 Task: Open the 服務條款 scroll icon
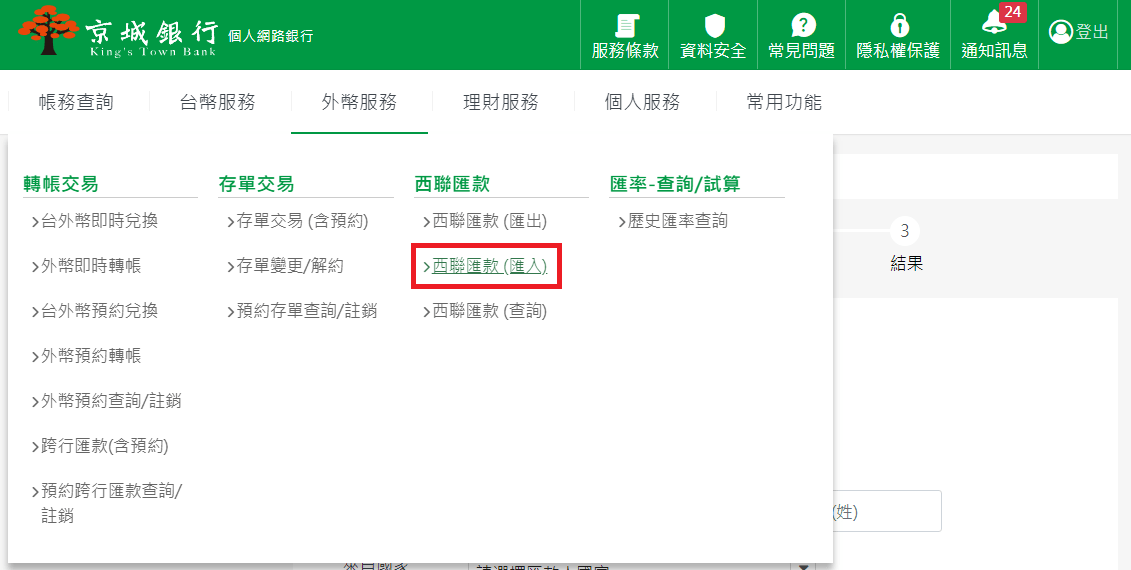pos(625,25)
